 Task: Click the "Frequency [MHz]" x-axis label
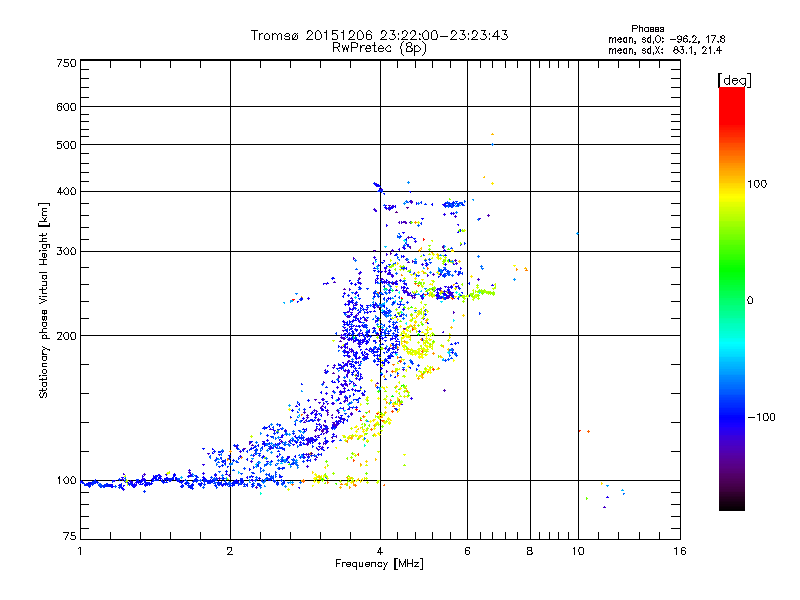379,564
